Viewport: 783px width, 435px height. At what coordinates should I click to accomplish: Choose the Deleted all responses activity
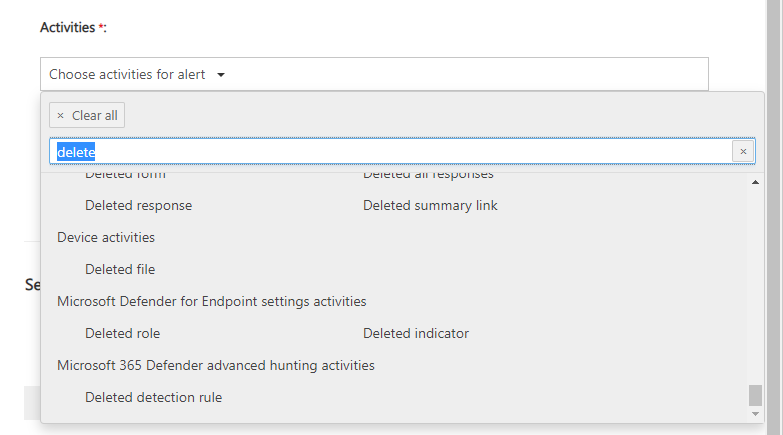(x=428, y=175)
